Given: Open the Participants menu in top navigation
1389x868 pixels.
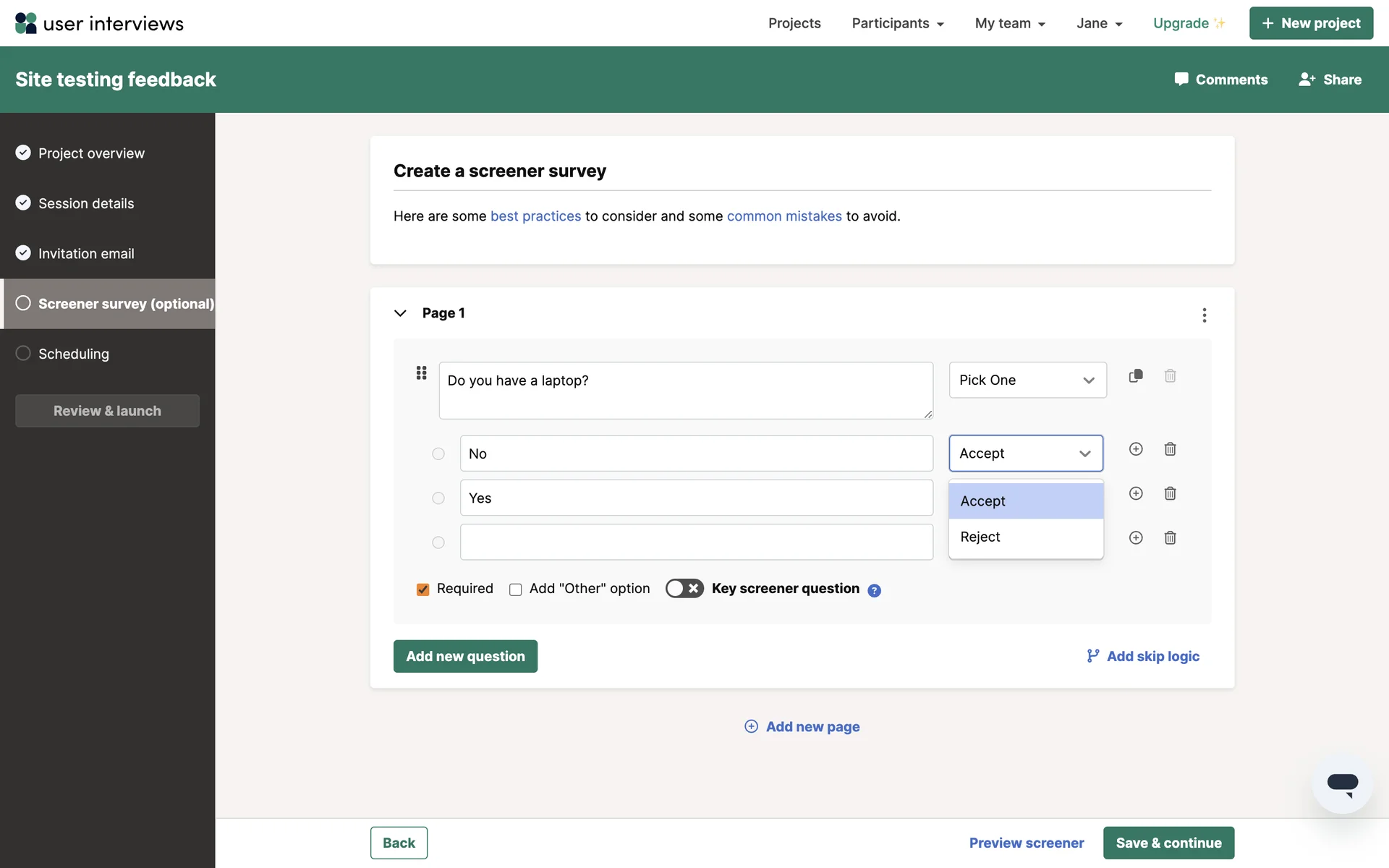Looking at the screenshot, I should click(897, 23).
